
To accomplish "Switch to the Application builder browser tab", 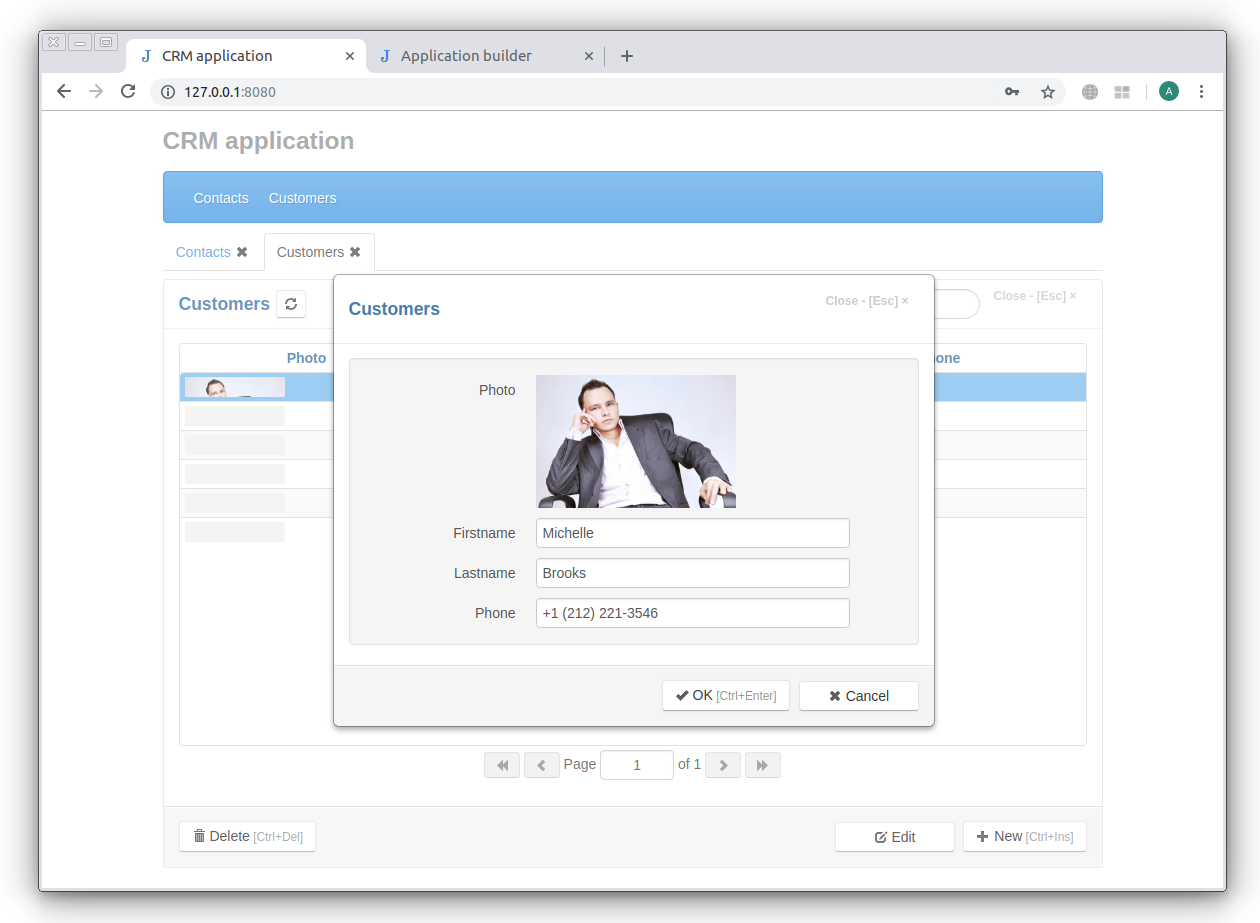I will 466,56.
